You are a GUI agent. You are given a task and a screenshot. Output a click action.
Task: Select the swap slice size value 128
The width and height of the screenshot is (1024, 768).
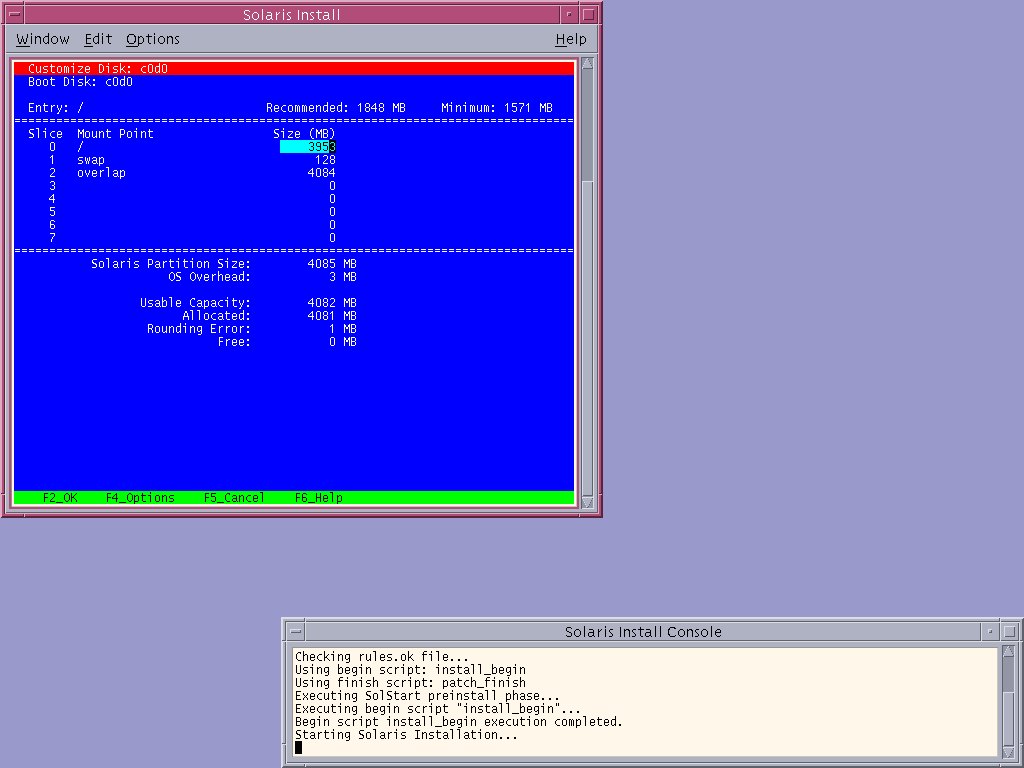click(325, 160)
